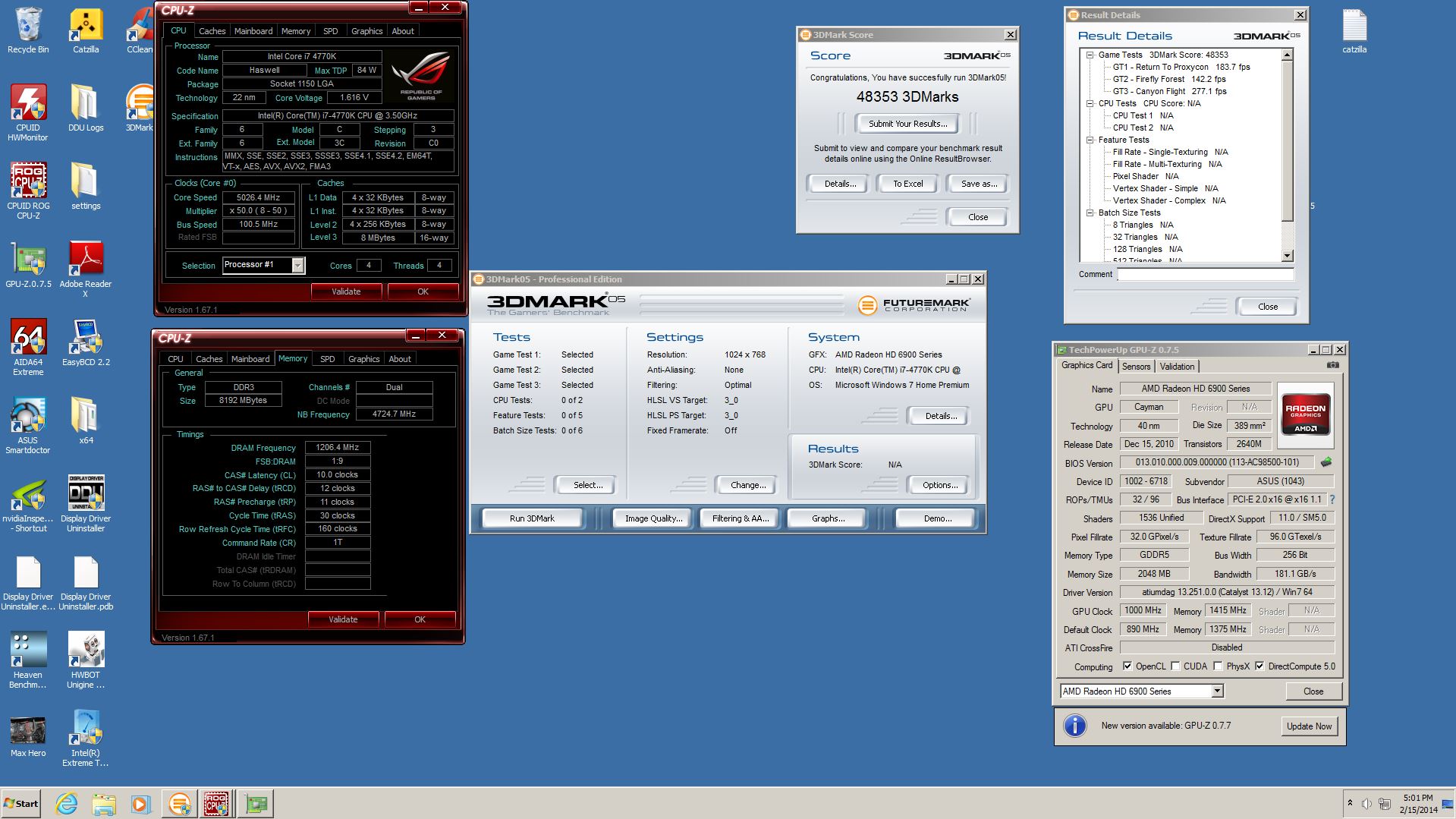Image resolution: width=1456 pixels, height=819 pixels.
Task: Toggle the DirectCompute 5.0 checkbox
Action: (x=1259, y=666)
